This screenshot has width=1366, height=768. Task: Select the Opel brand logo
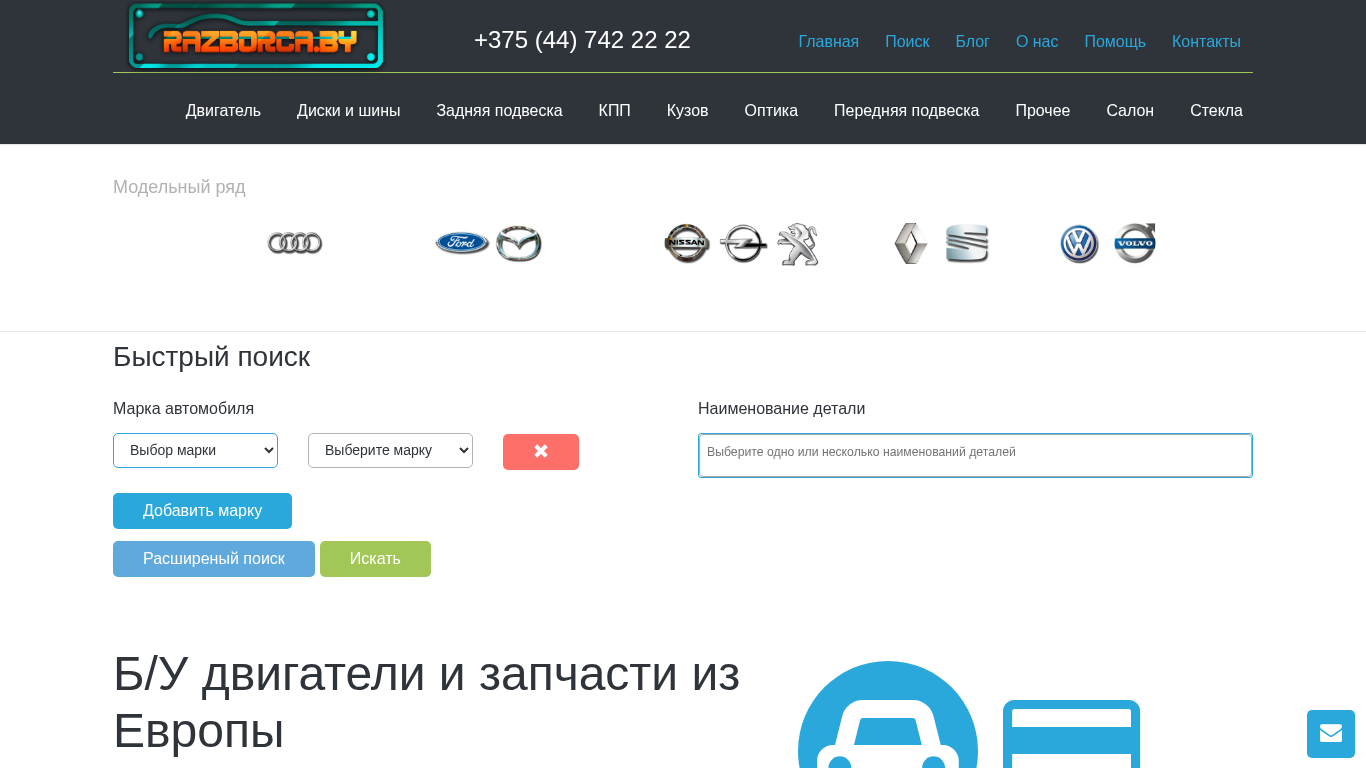pos(743,243)
